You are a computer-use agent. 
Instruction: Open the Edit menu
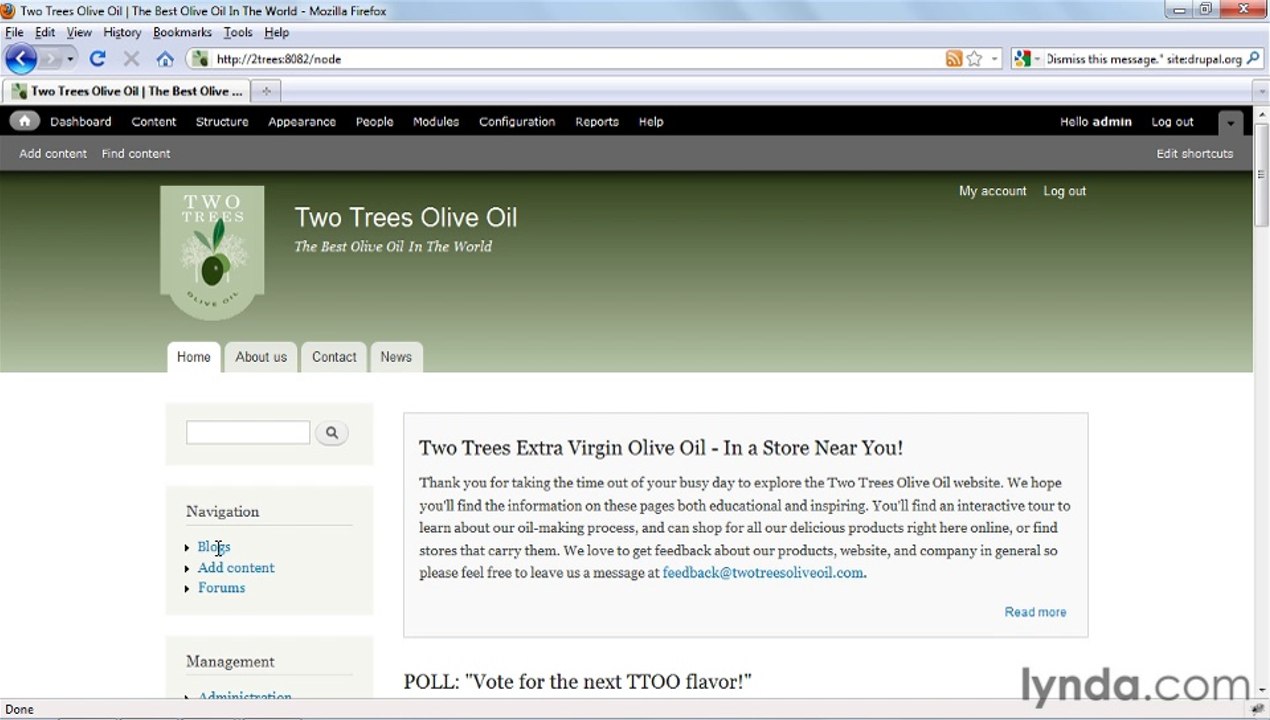[45, 32]
